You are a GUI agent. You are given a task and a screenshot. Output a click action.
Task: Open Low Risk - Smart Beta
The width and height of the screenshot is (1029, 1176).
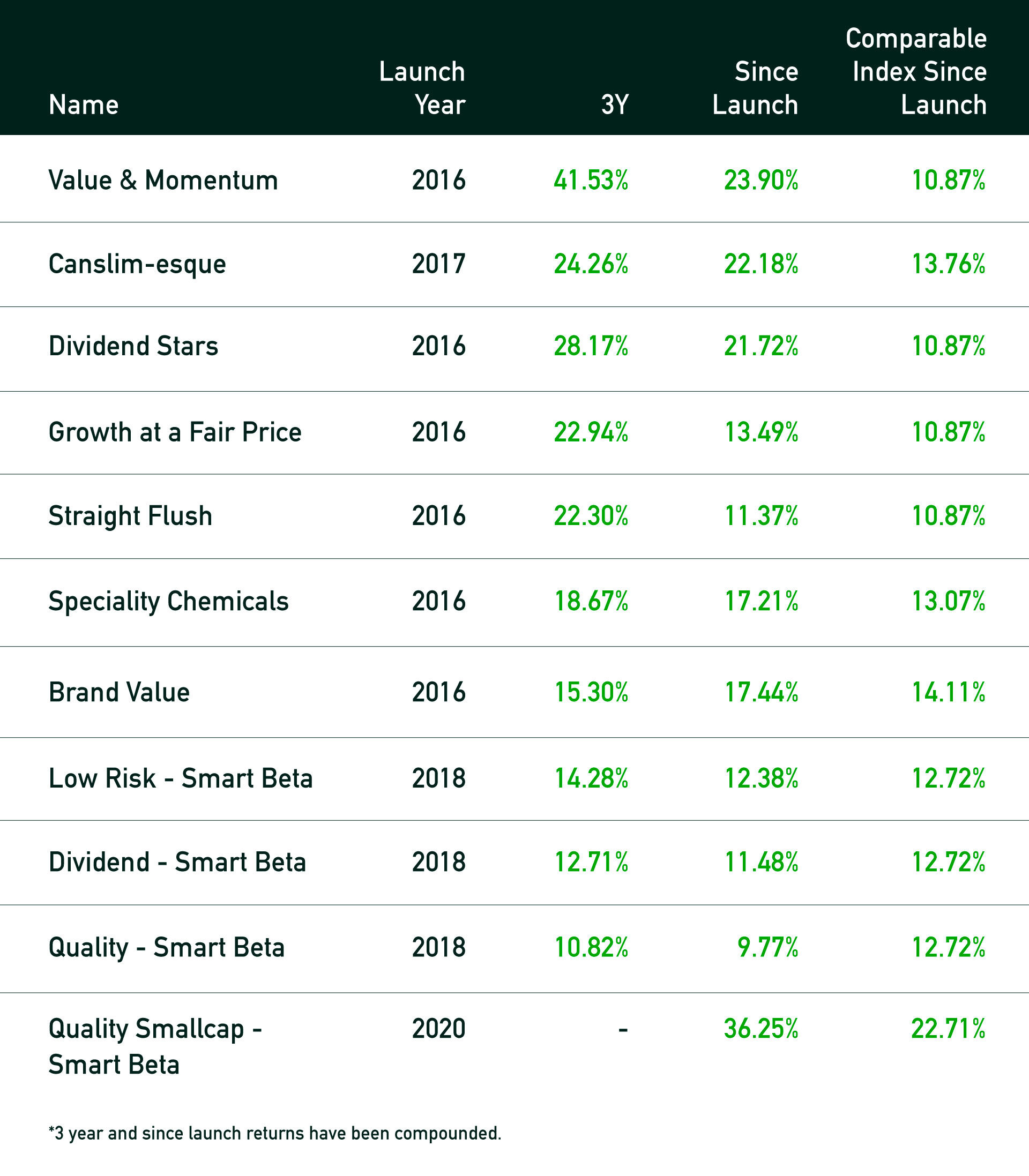point(181,778)
